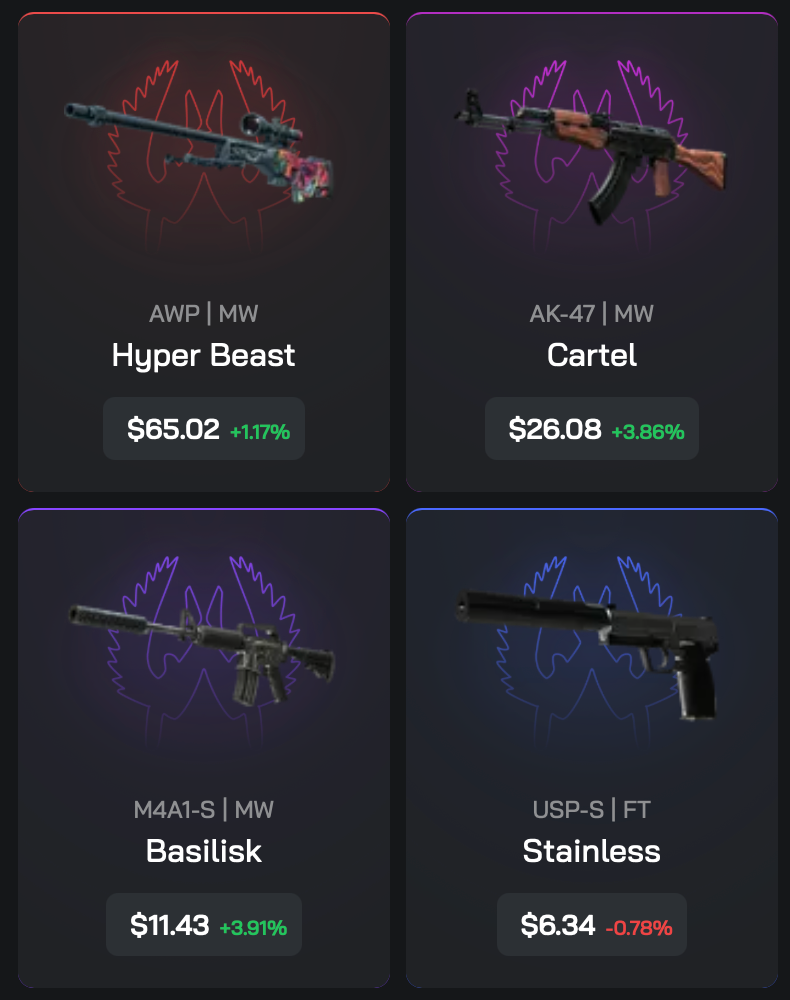Click the USP-S | FT label
This screenshot has width=790, height=1000.
[x=592, y=809]
